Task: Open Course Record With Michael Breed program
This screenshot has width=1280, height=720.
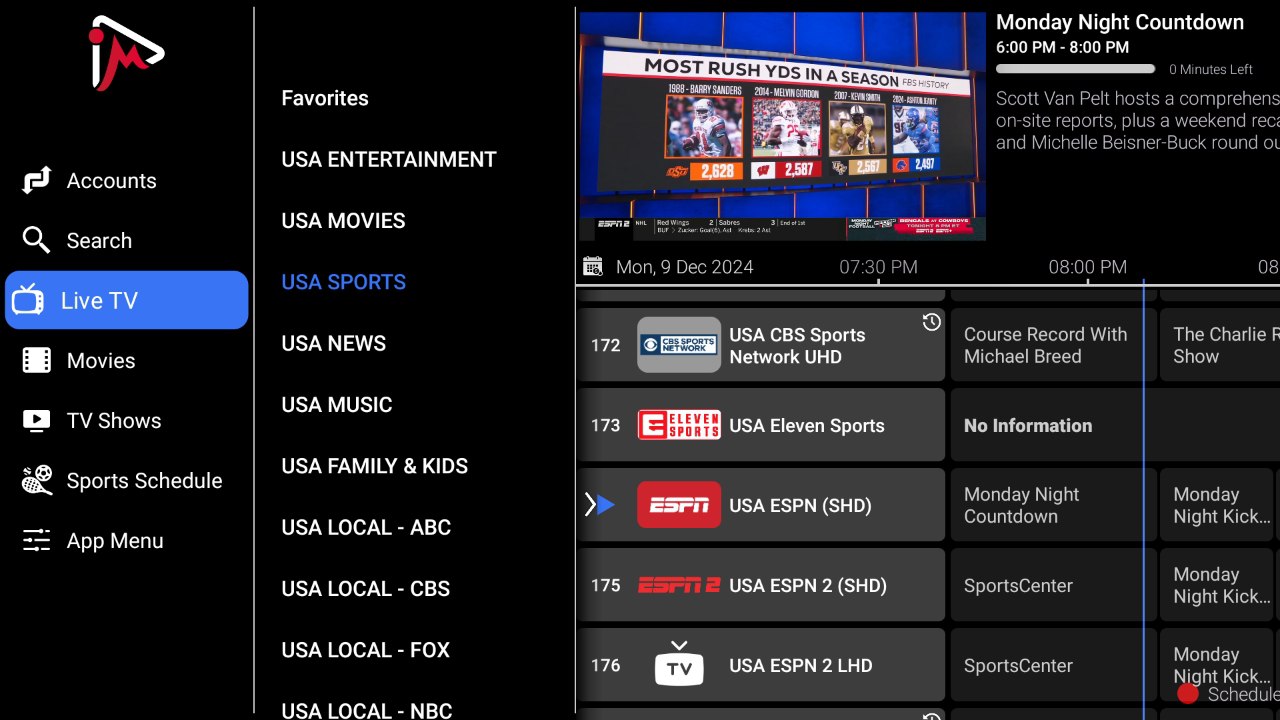Action: click(1053, 345)
